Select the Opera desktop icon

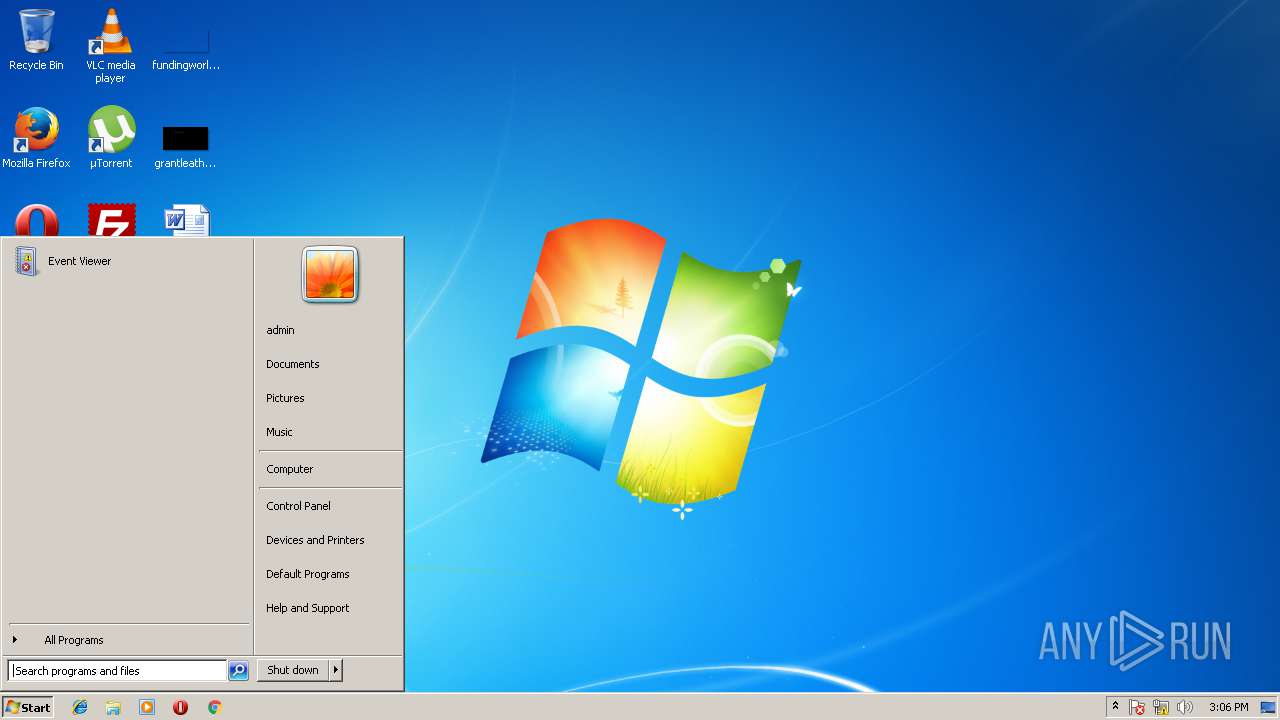pos(36,221)
